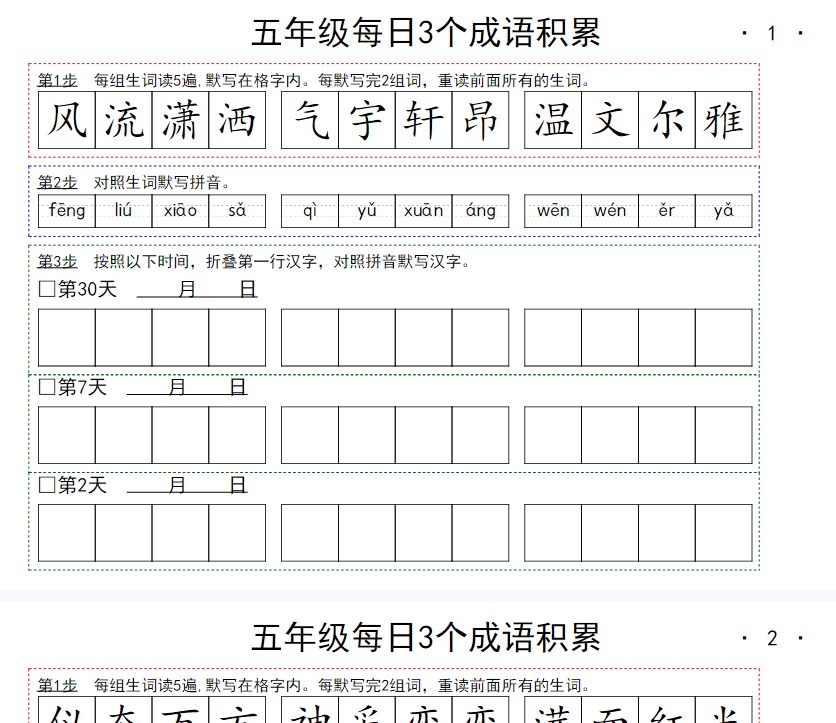This screenshot has width=836, height=723.
Task: Tick the 第30天 checkbox
Action: (47, 290)
